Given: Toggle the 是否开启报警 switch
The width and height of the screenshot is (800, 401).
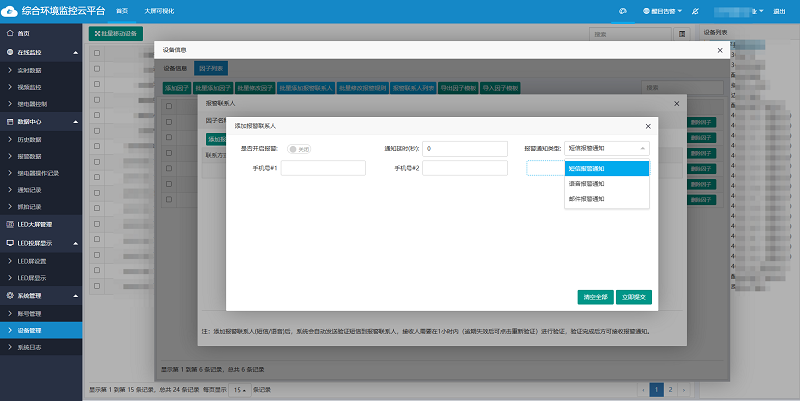Looking at the screenshot, I should pyautogui.click(x=299, y=148).
